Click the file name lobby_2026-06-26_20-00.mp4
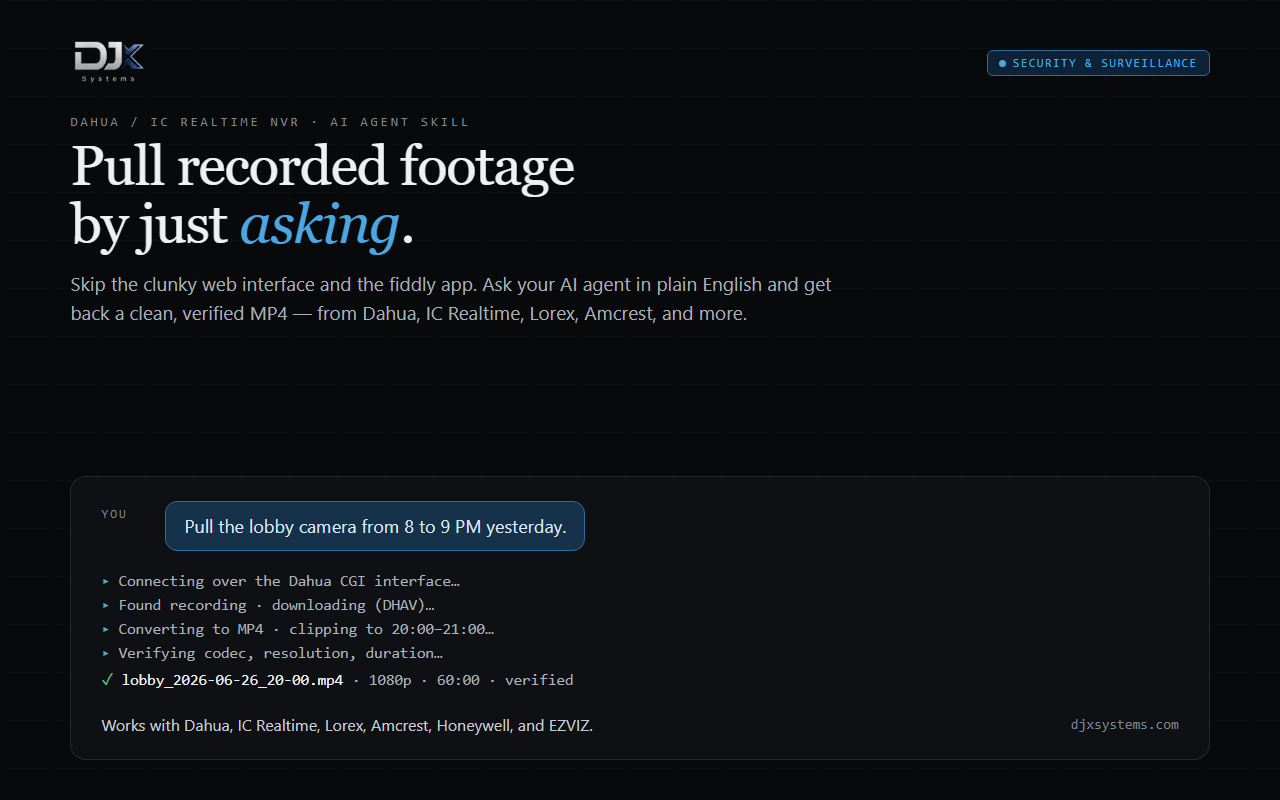Image resolution: width=1280 pixels, height=800 pixels. pos(233,680)
